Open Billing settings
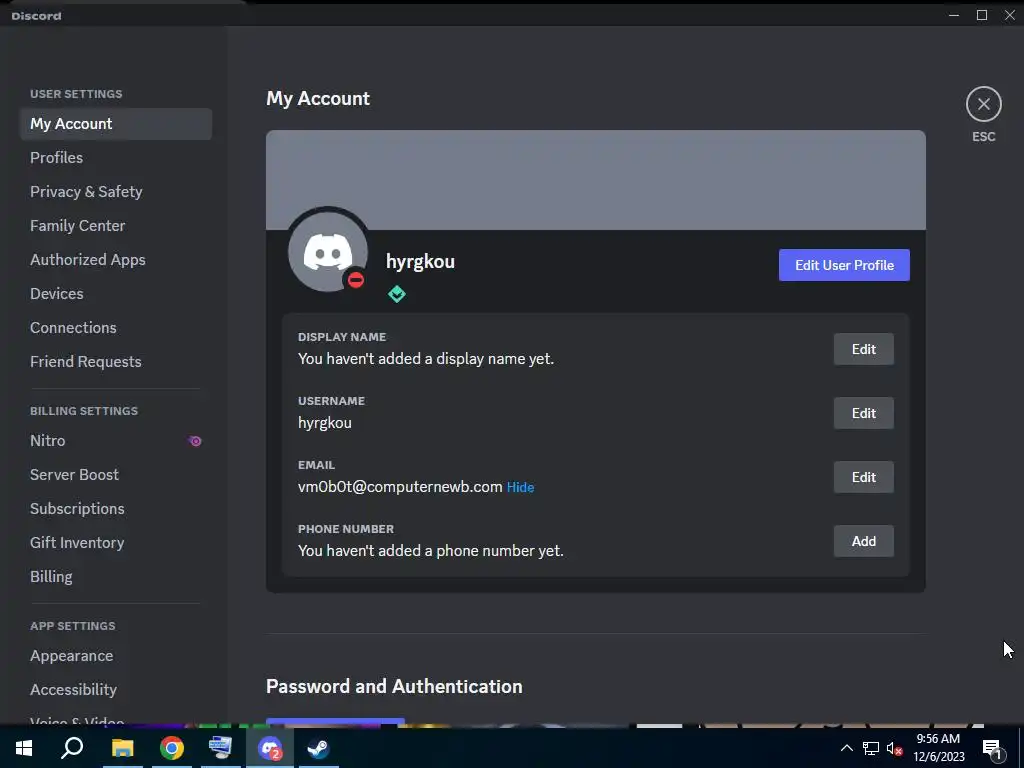The height and width of the screenshot is (768, 1024). [116, 577]
